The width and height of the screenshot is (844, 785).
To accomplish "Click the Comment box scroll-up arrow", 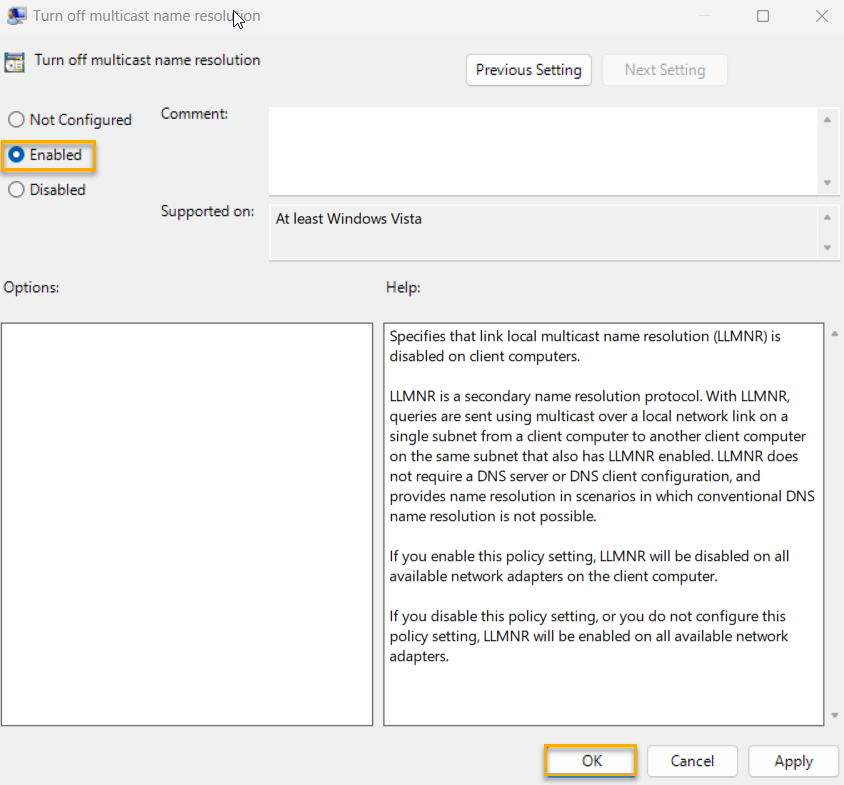I will 828,118.
